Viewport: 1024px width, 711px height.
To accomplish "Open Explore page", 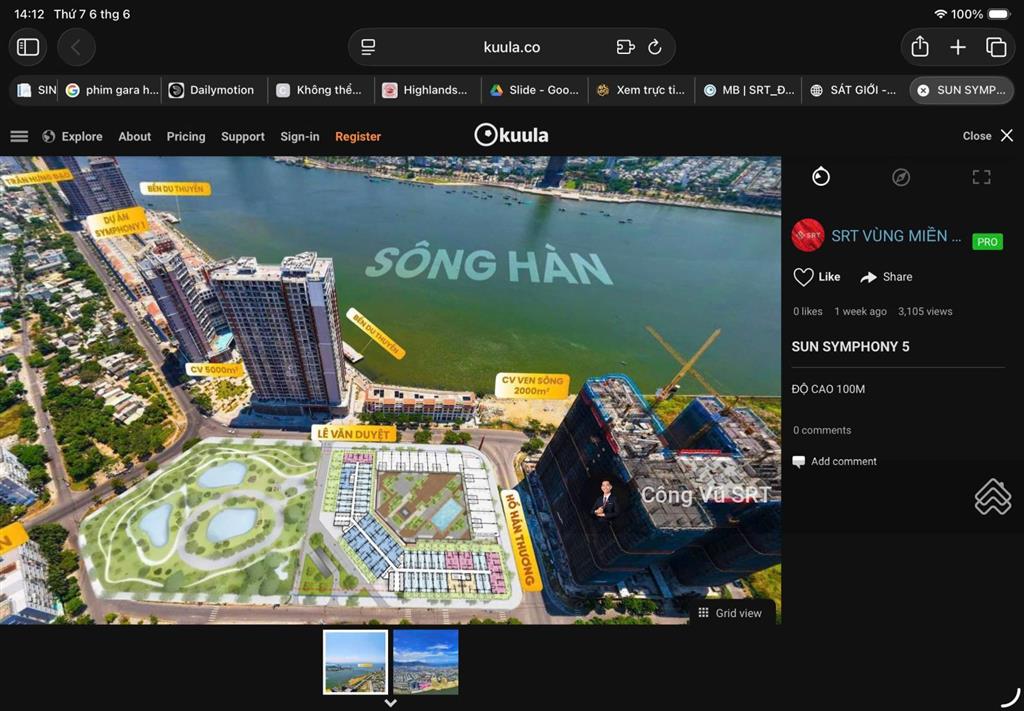I will click(x=72, y=136).
